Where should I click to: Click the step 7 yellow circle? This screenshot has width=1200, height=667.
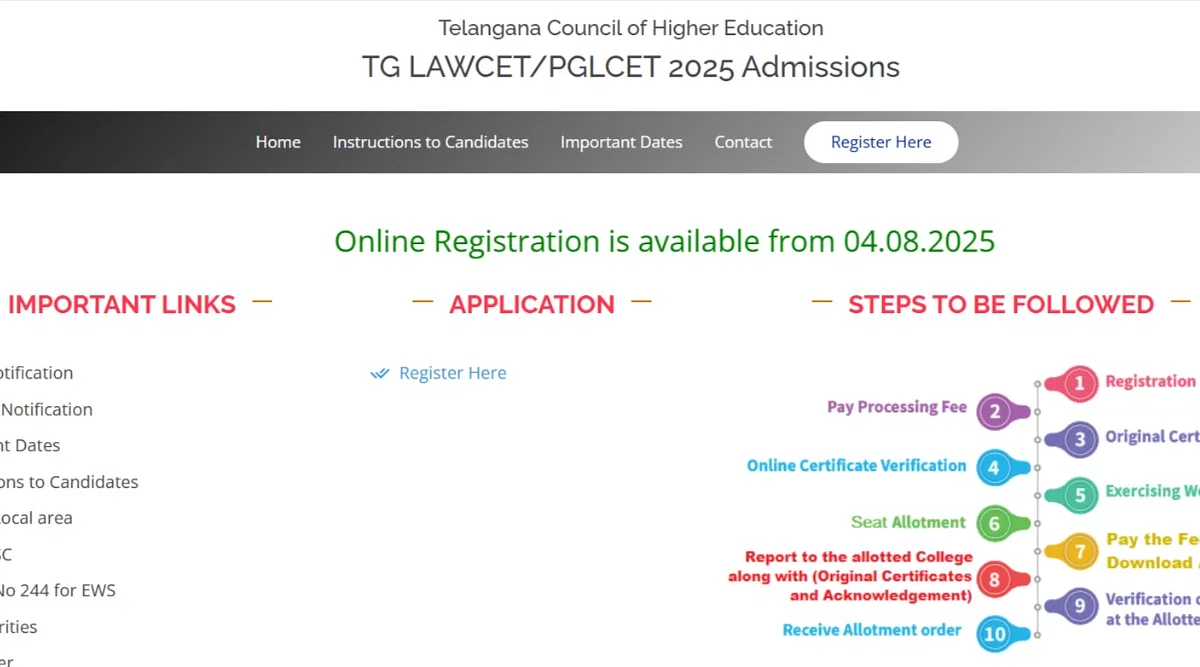(1079, 551)
